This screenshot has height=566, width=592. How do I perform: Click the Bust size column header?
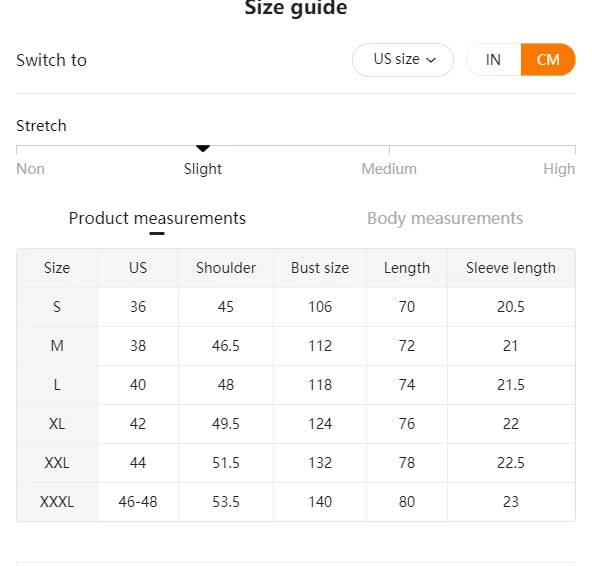pos(320,268)
